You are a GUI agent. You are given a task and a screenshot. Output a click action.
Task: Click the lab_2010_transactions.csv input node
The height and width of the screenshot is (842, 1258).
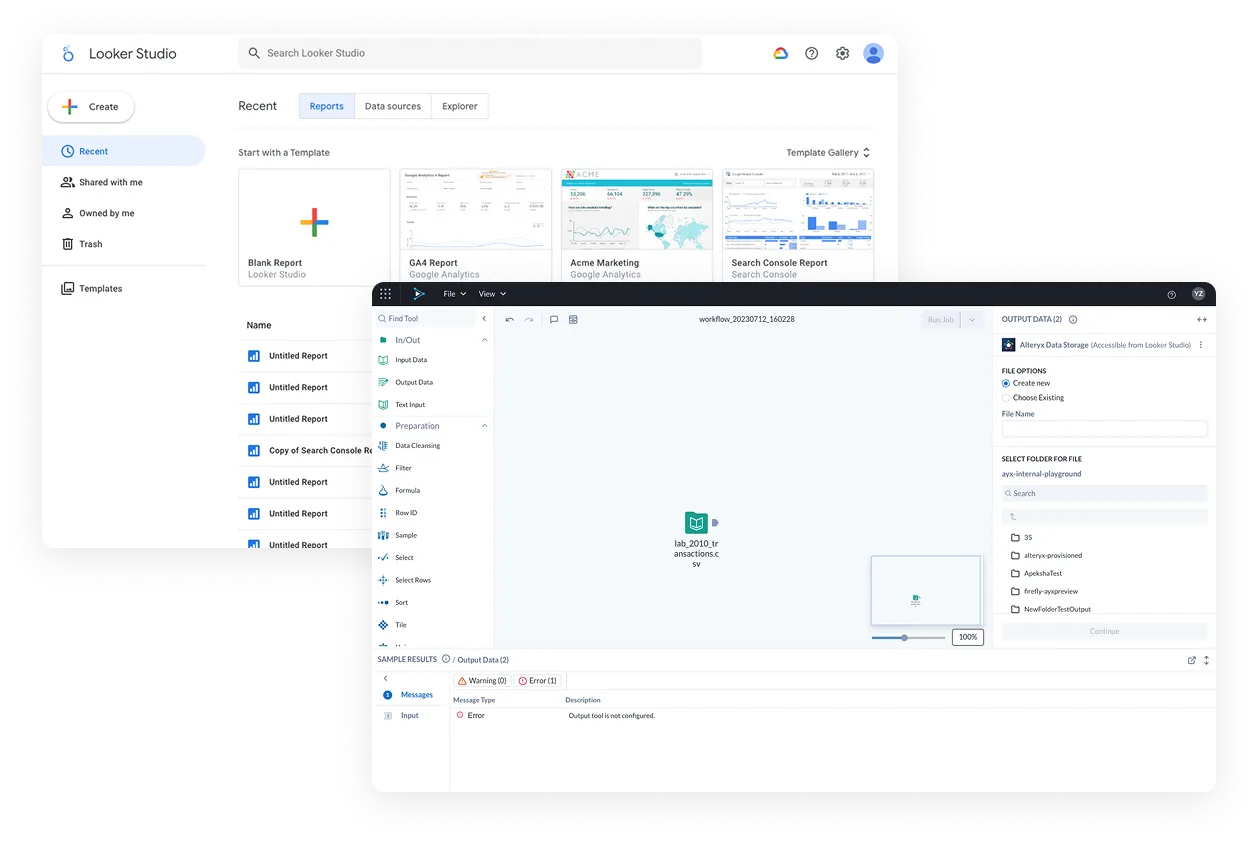(x=697, y=523)
